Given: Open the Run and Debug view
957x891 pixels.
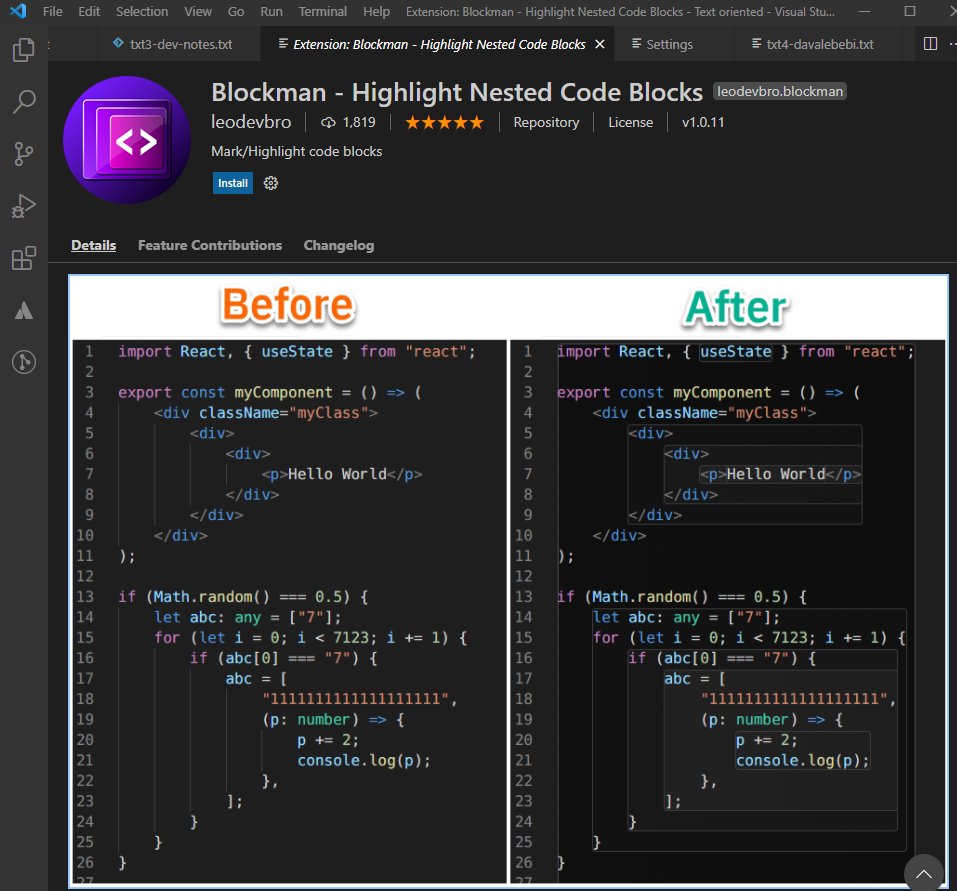Looking at the screenshot, I should [23, 206].
